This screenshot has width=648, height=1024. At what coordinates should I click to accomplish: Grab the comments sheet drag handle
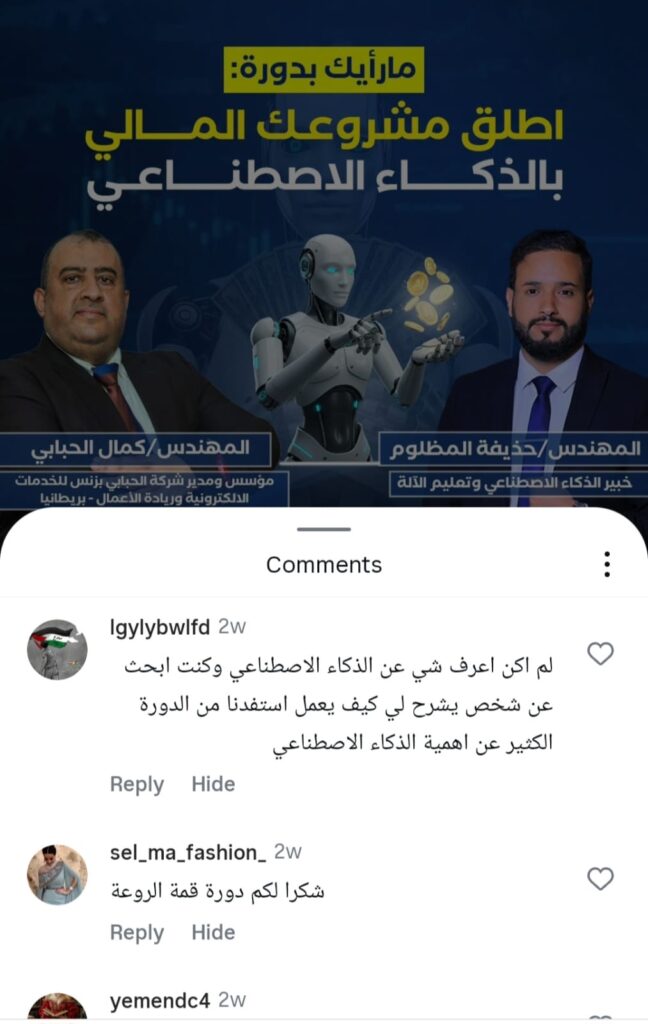324,529
